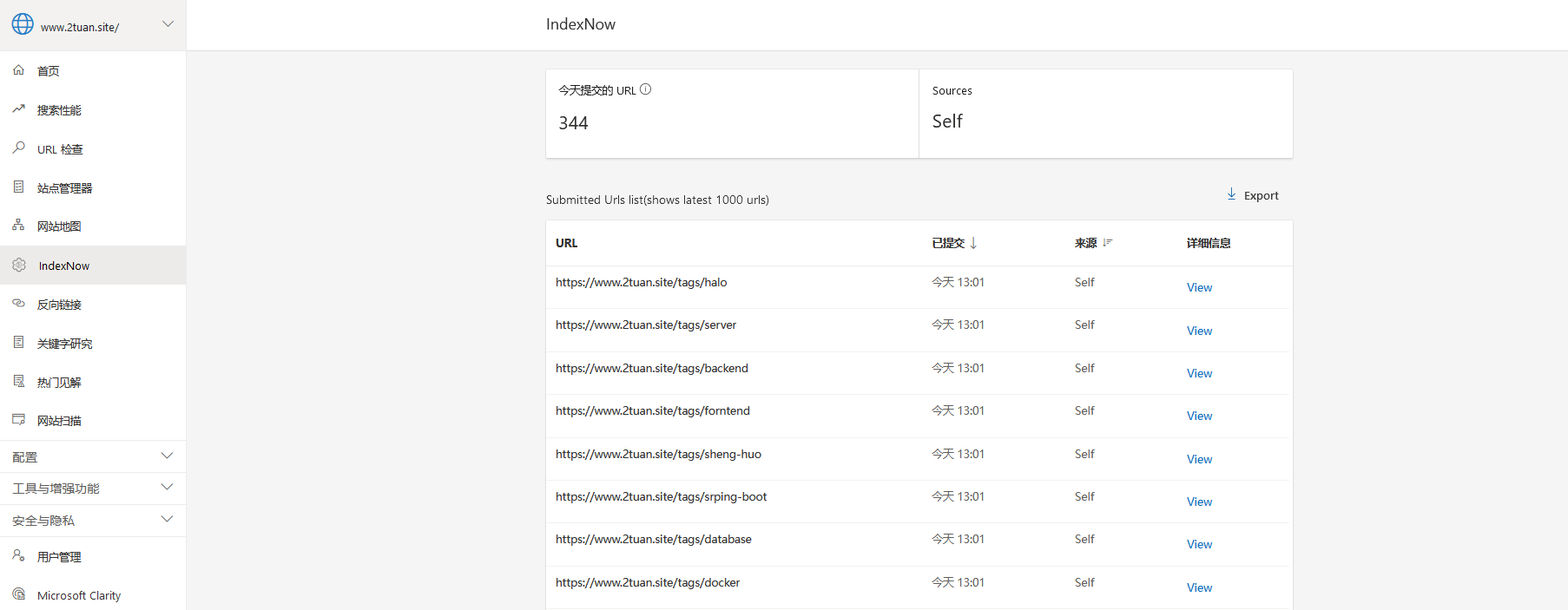Click the URL column header
1568x610 pixels.
[x=567, y=243]
